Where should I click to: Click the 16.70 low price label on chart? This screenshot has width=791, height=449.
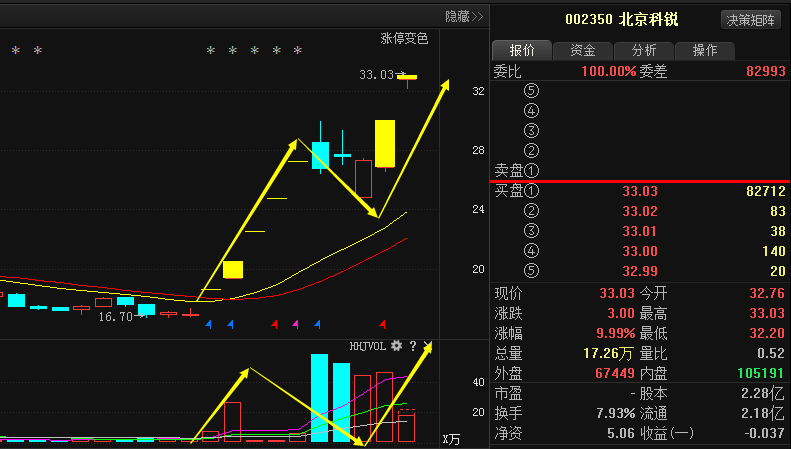pyautogui.click(x=116, y=316)
